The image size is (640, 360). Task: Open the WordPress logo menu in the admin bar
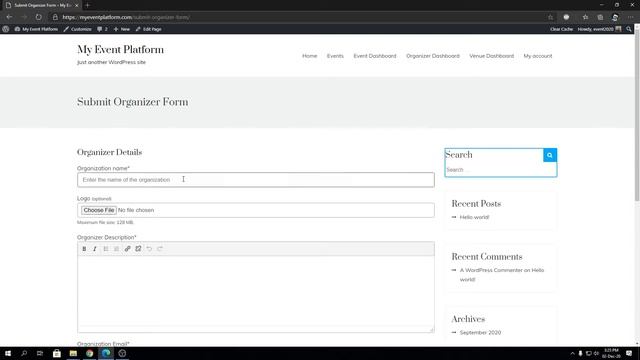click(6, 29)
